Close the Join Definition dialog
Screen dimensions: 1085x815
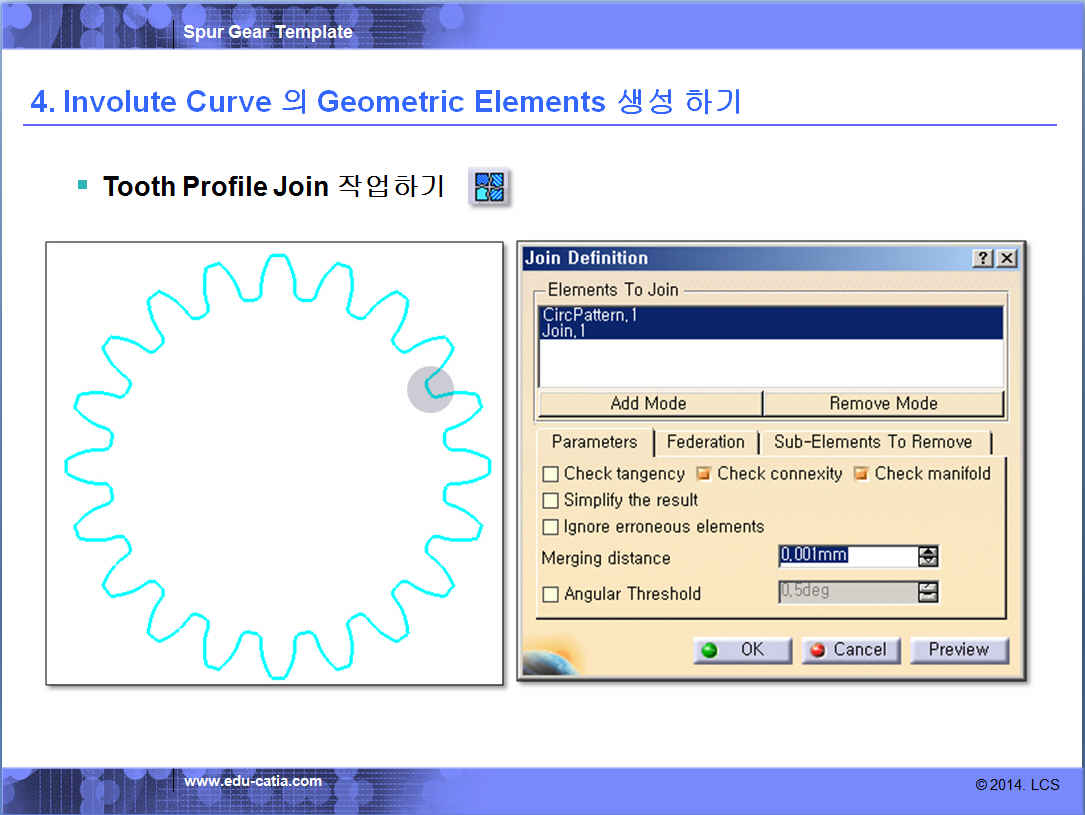click(1006, 259)
